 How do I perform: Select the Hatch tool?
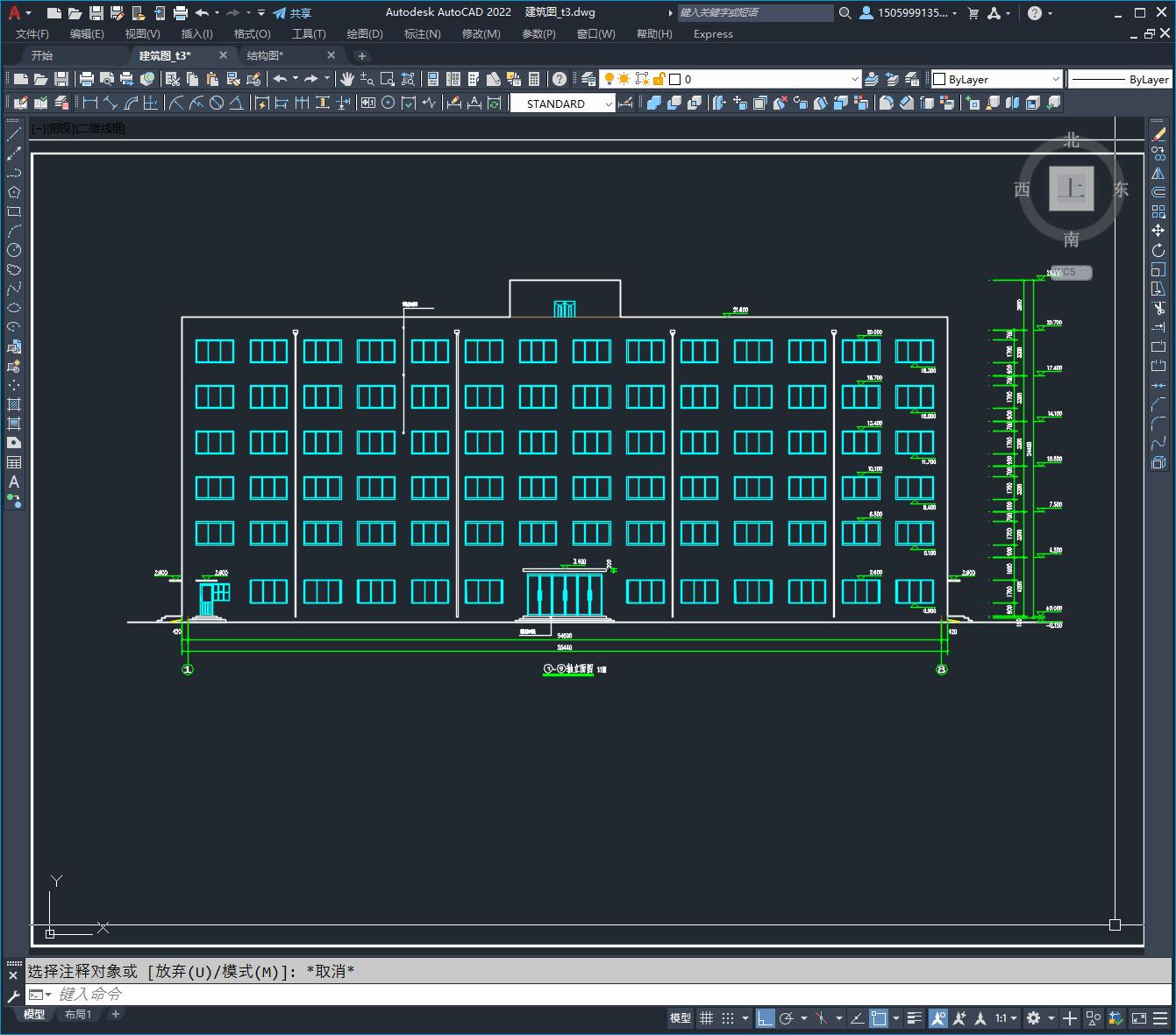(x=14, y=404)
